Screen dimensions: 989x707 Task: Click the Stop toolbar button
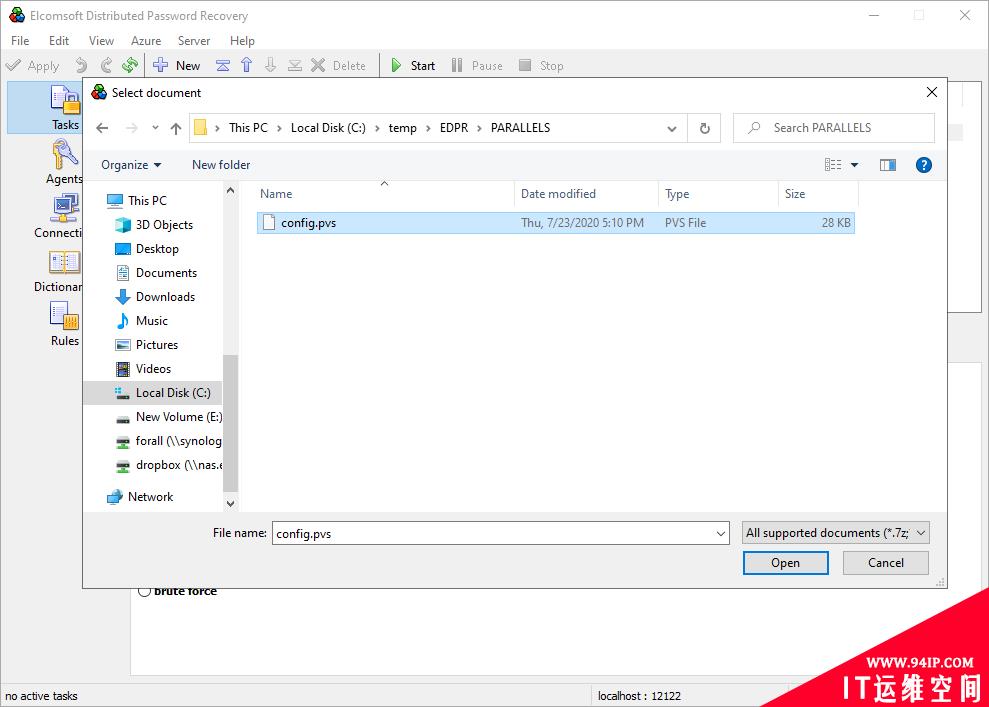pyautogui.click(x=541, y=66)
